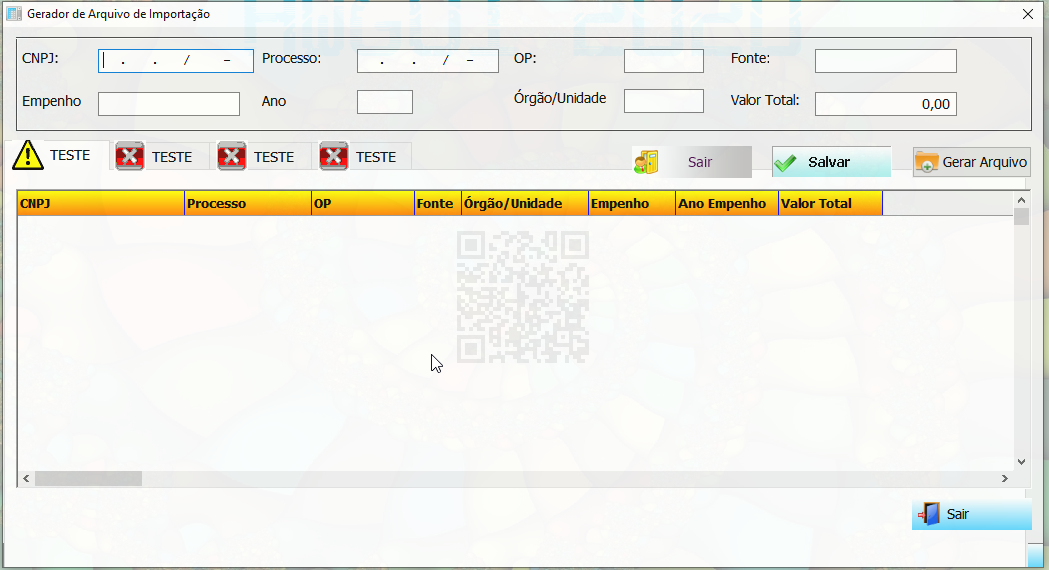Save the record with the Salvar button
Screen dimensions: 1049x570
831,162
